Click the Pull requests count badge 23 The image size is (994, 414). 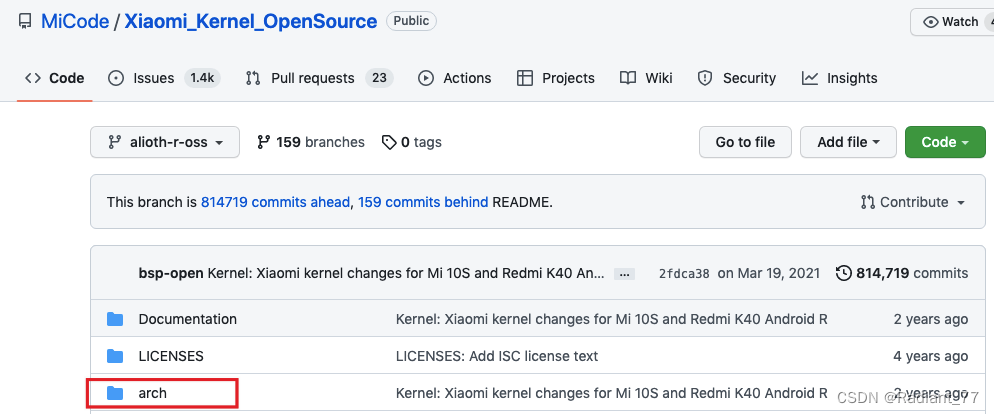379,78
